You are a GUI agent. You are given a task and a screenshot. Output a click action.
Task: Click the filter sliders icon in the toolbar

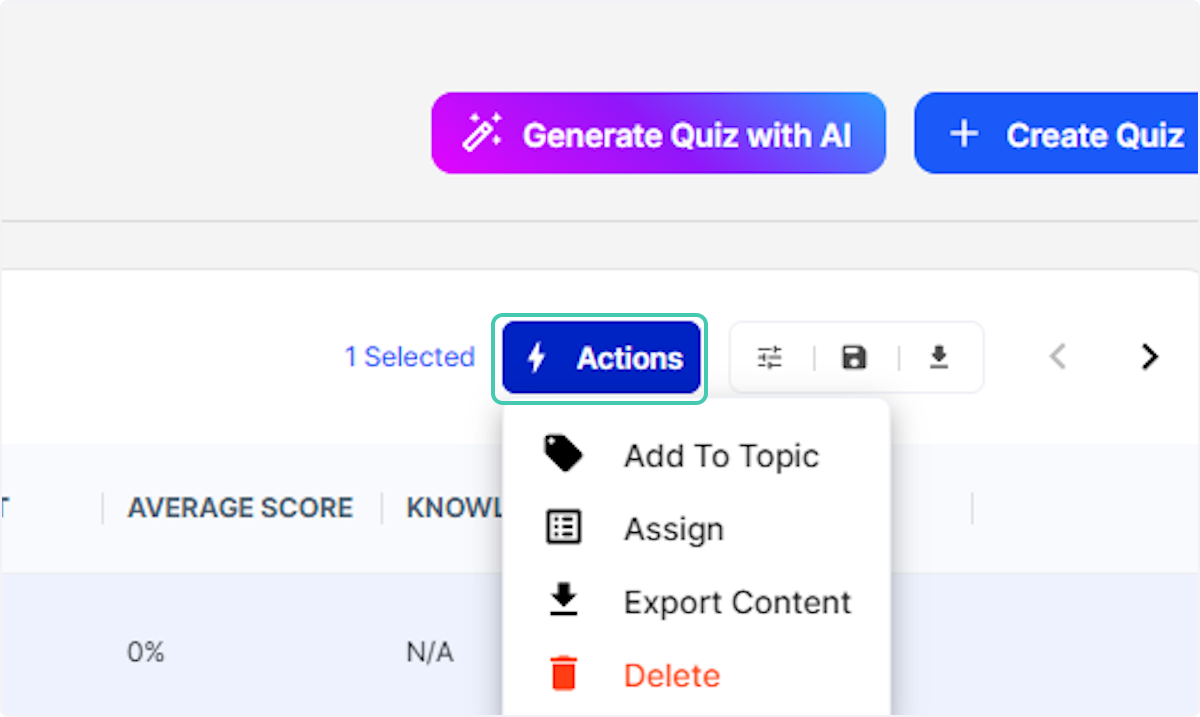770,357
